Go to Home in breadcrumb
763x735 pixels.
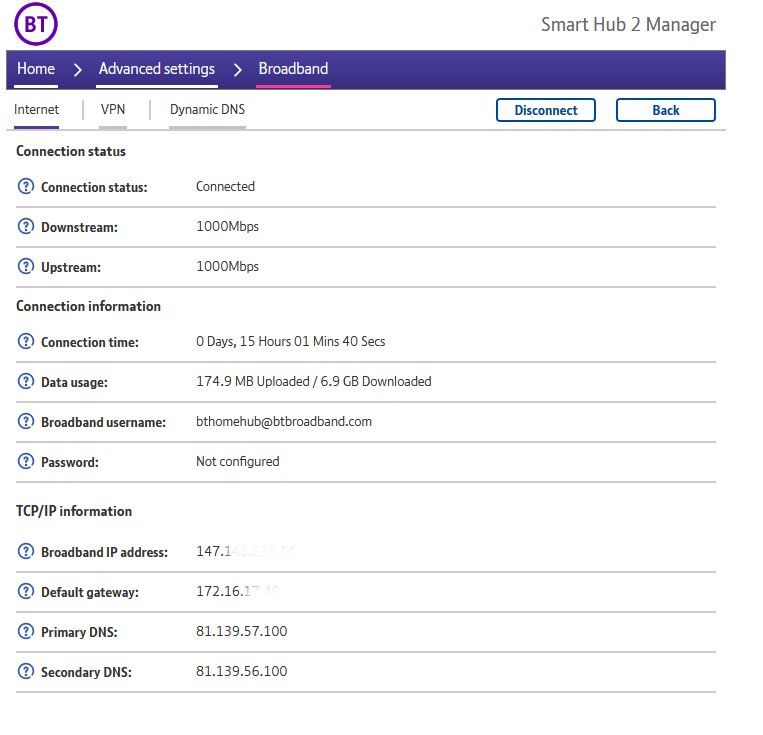tap(36, 69)
